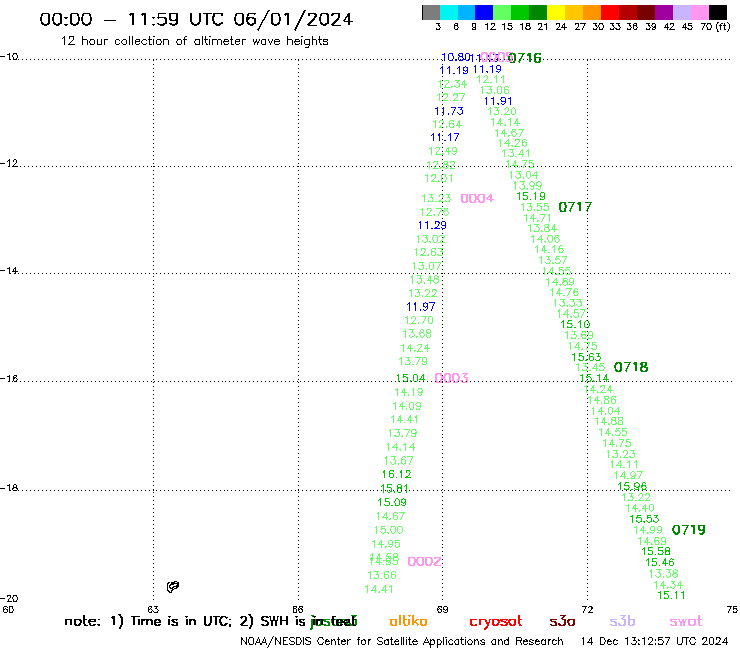740x650 pixels.
Task: Click the longitude axis label 66
Action: [297, 609]
